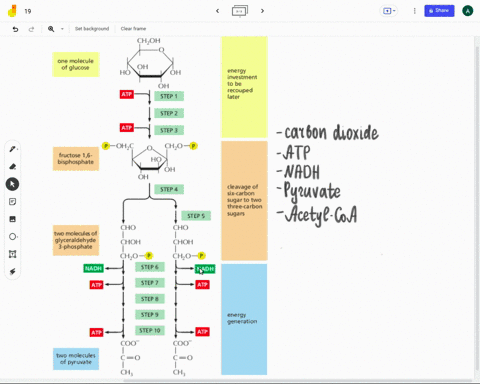Select handwritten 'ATP' text
480x384 pixels.
[x=297, y=153]
